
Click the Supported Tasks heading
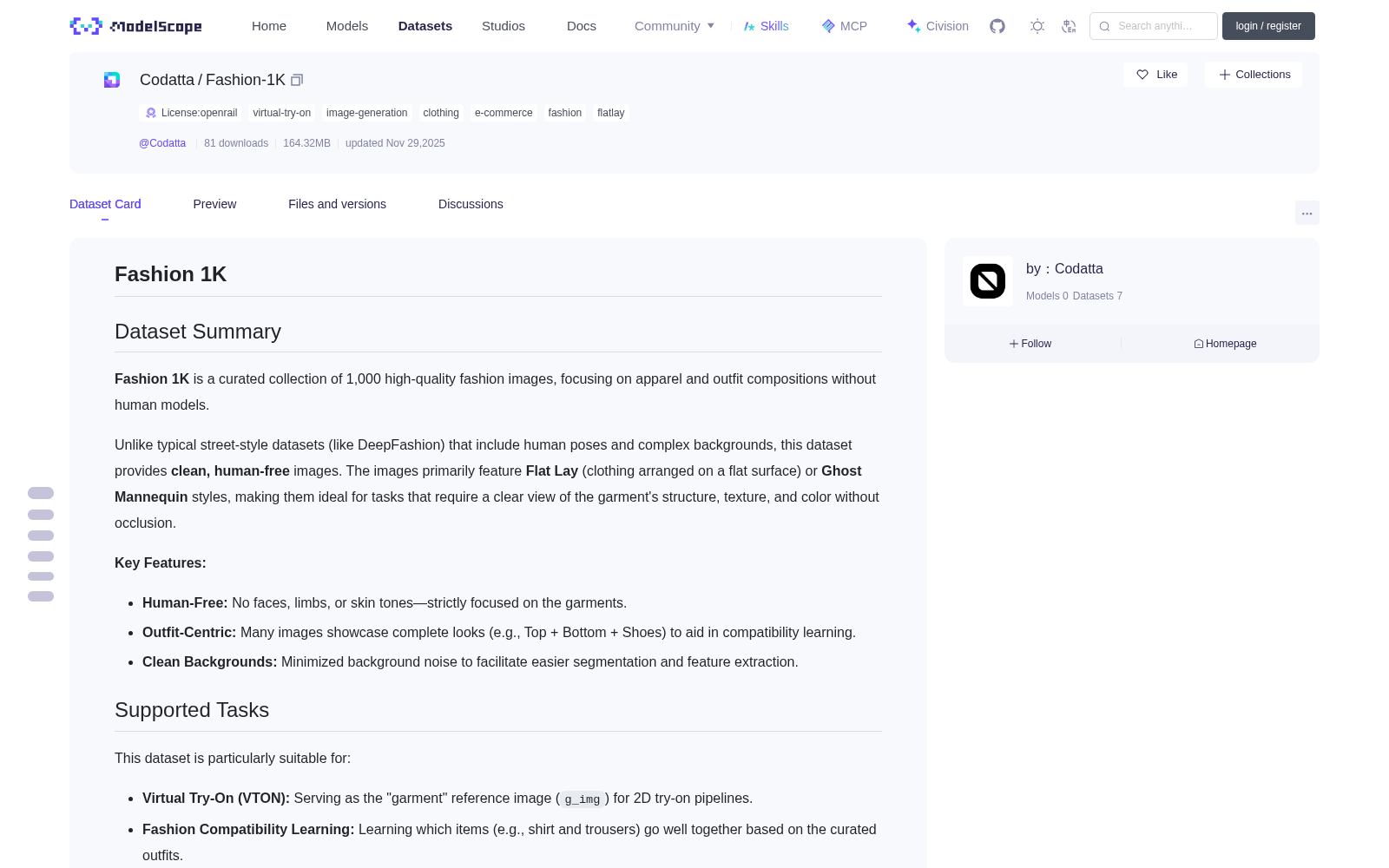coord(192,710)
